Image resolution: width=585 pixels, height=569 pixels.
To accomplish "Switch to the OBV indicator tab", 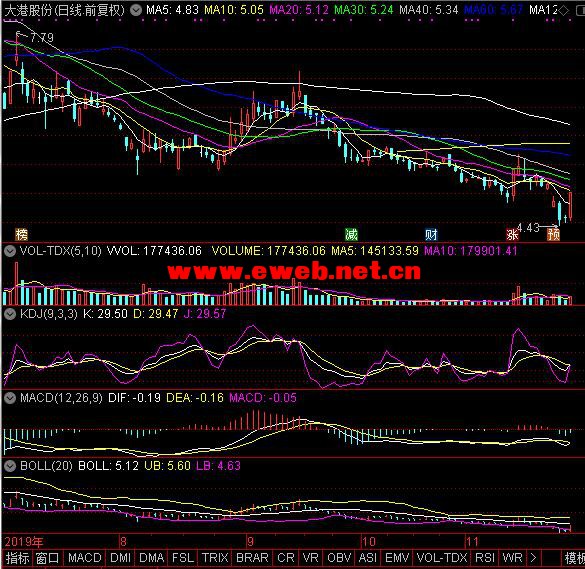I will tap(338, 558).
